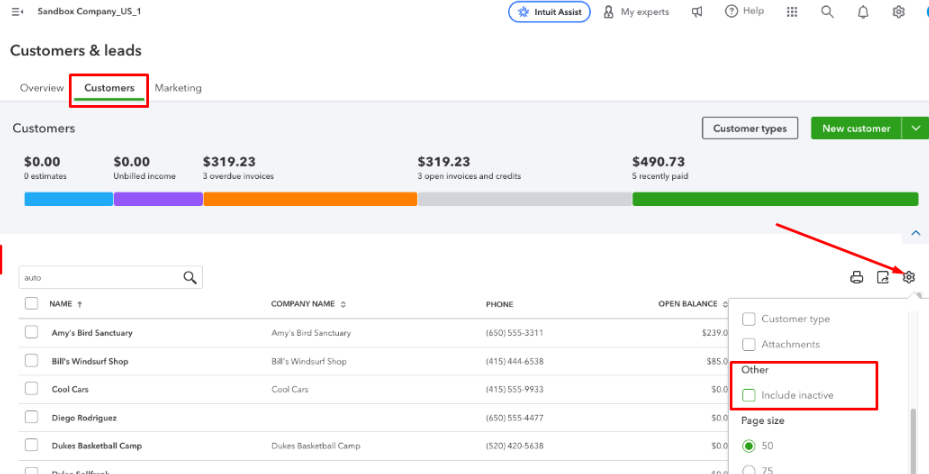The width and height of the screenshot is (929, 474).
Task: Sort by the OPEN BALANCE column
Action: (x=693, y=304)
